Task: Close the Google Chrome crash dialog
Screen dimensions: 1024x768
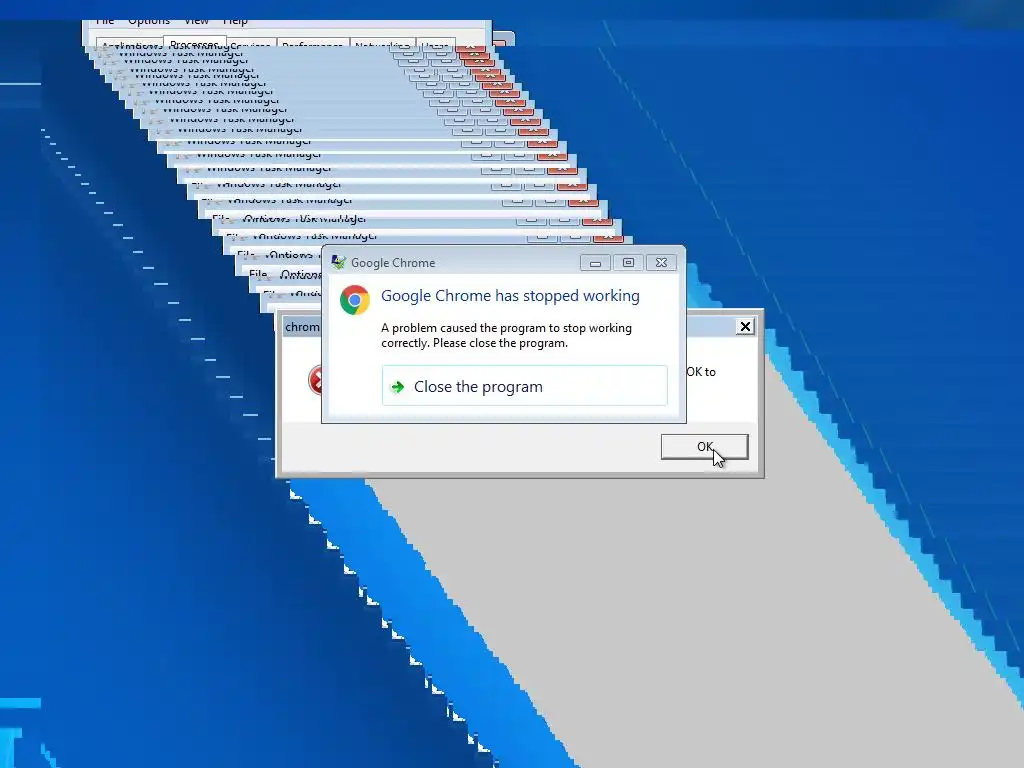Action: [x=661, y=263]
